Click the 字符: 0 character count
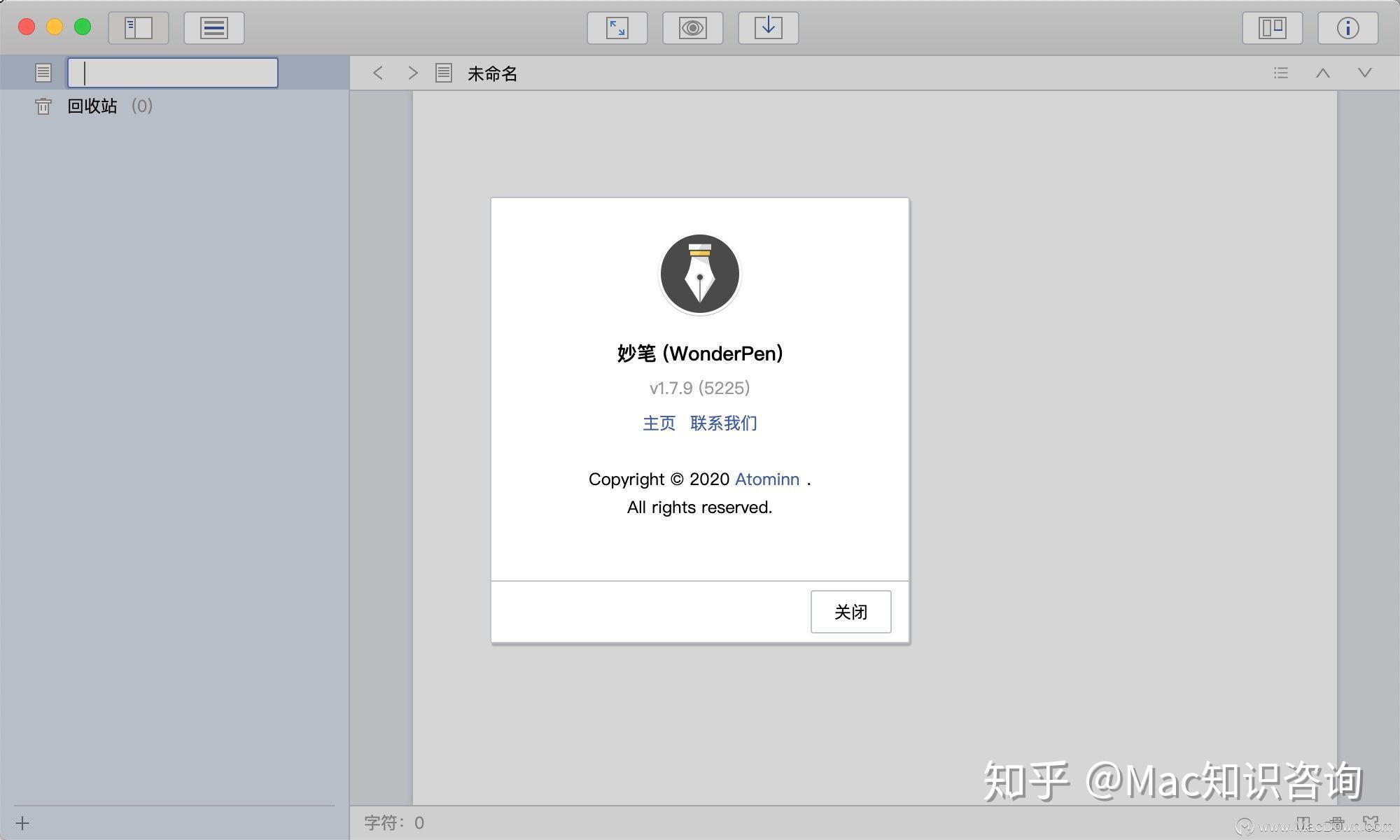1400x840 pixels. click(x=394, y=822)
